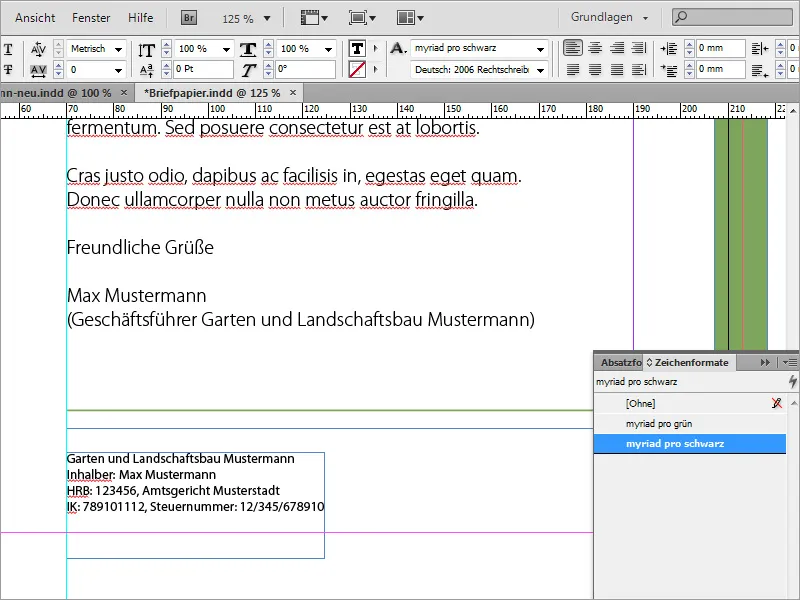
Task: Open the view options icon menu
Action: pyautogui.click(x=314, y=18)
